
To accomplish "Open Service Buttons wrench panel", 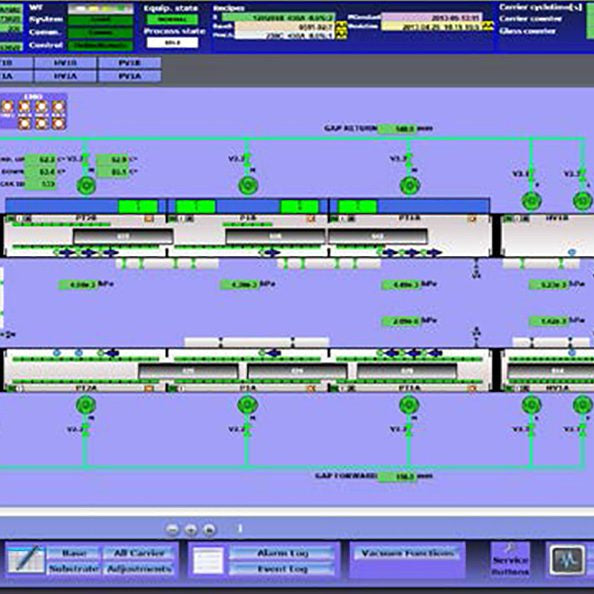I will point(510,560).
